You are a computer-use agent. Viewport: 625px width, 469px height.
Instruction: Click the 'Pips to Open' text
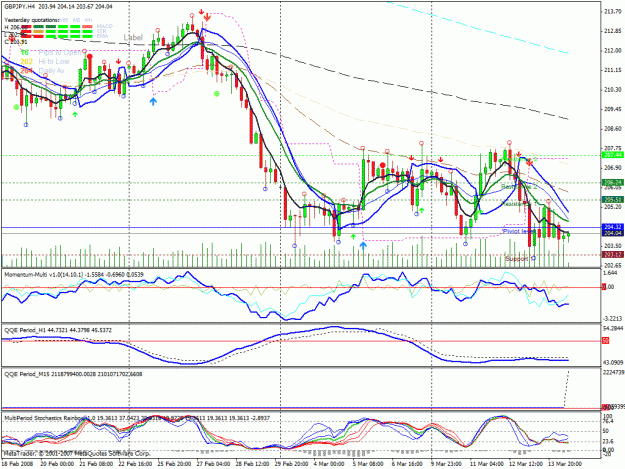point(61,53)
